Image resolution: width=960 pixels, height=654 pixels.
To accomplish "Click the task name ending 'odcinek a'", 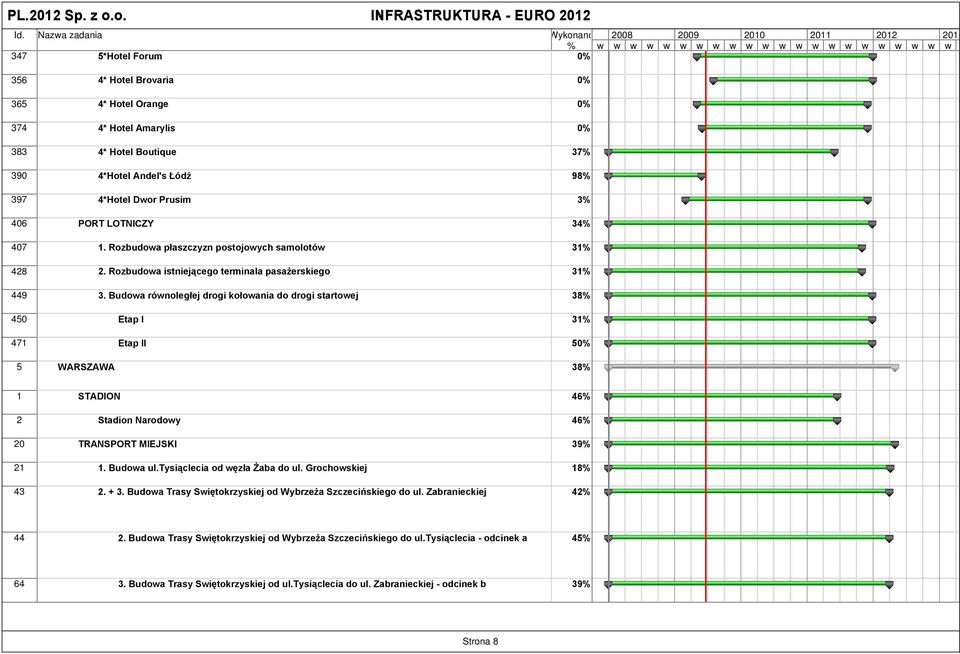I will click(x=323, y=538).
